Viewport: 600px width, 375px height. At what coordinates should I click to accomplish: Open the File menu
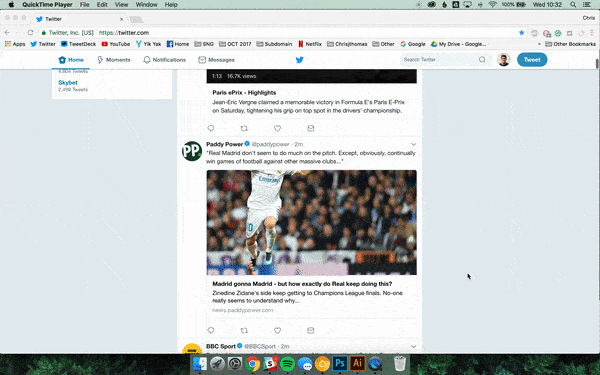click(85, 5)
